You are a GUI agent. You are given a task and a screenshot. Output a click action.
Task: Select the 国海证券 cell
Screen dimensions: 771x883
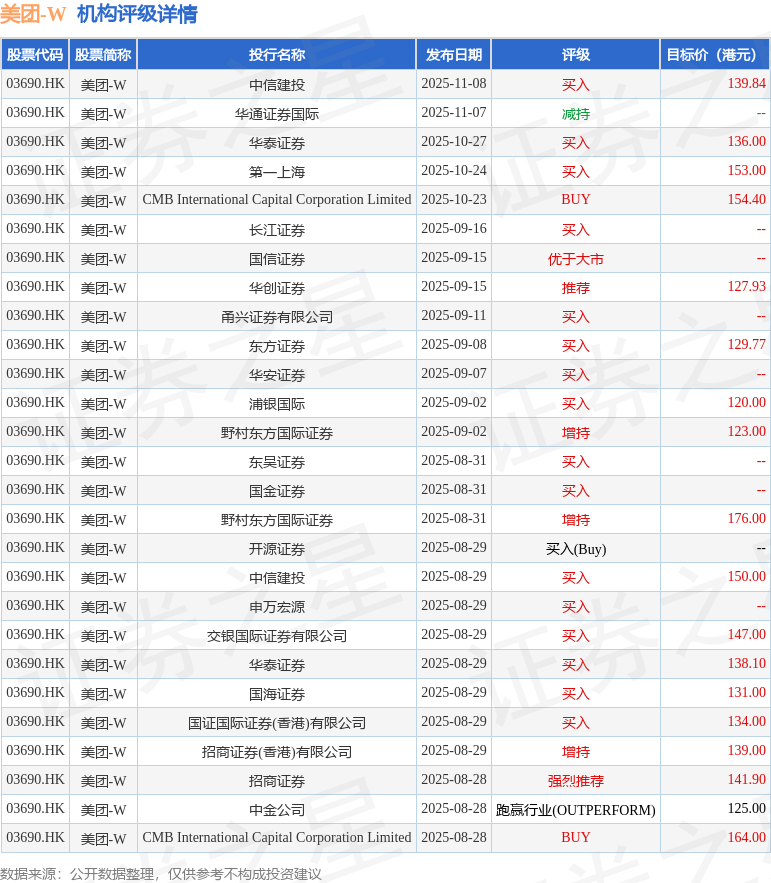277,694
